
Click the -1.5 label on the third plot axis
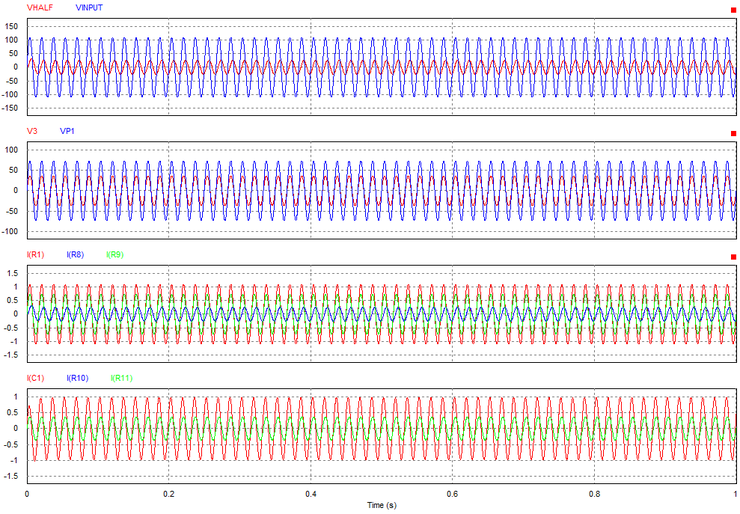click(x=13, y=354)
